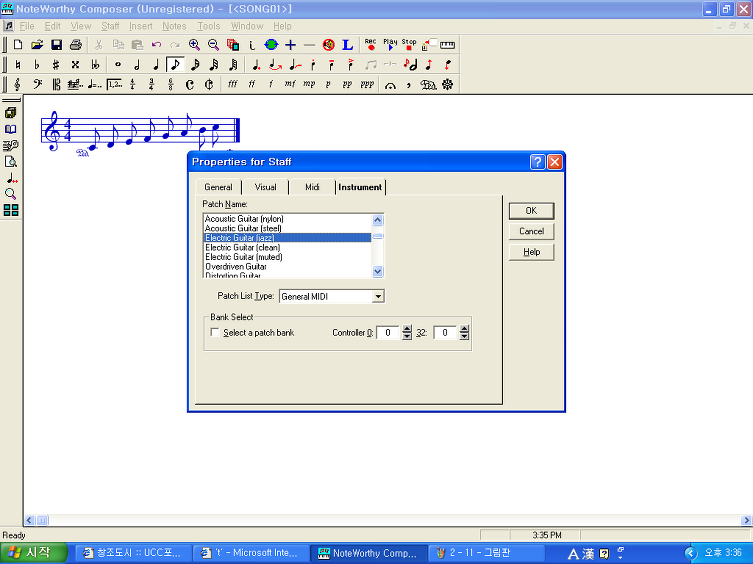This screenshot has width=753, height=564.
Task: Toggle the dotted note icon
Action: coord(256,64)
